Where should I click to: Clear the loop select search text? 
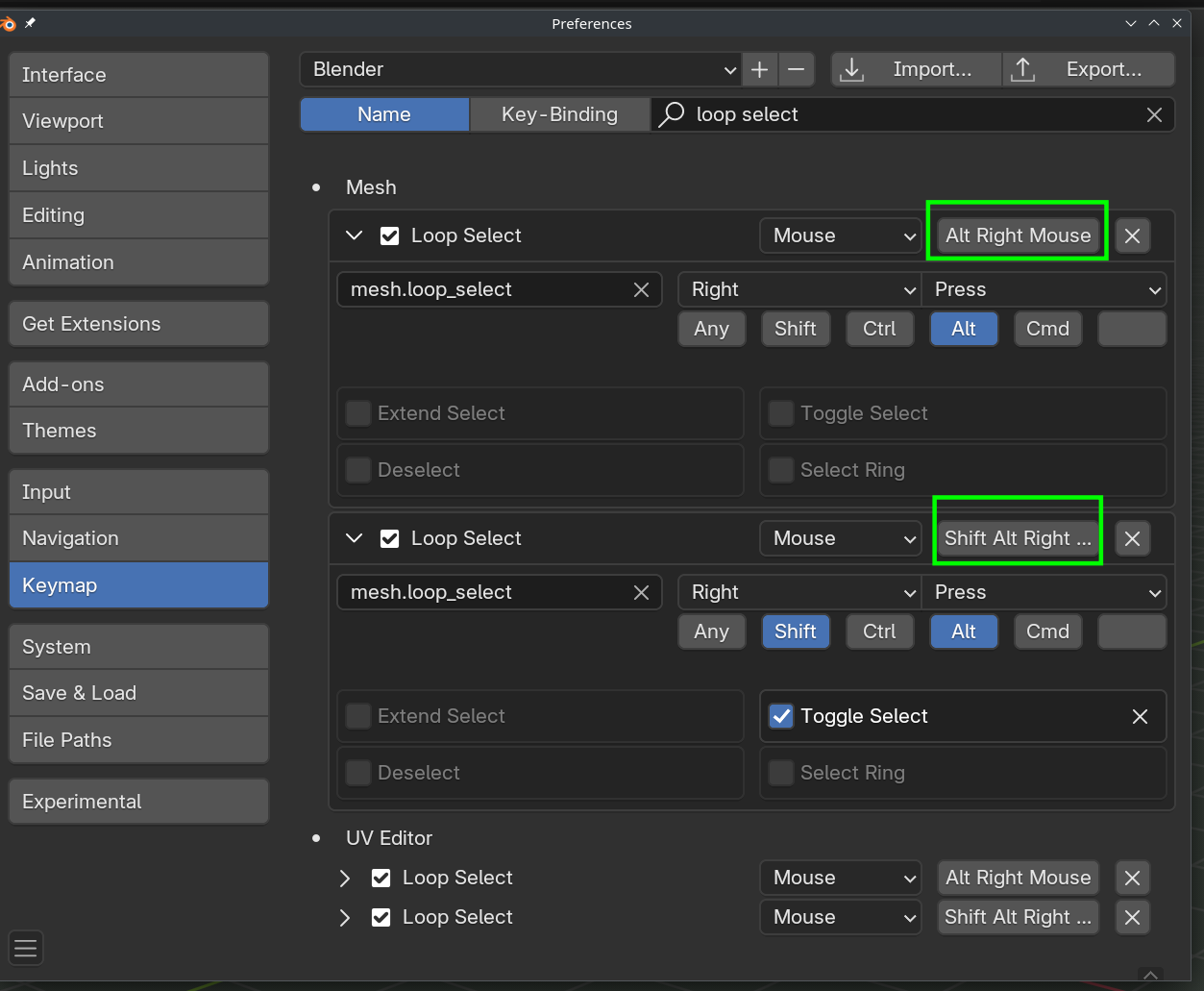[x=1154, y=114]
